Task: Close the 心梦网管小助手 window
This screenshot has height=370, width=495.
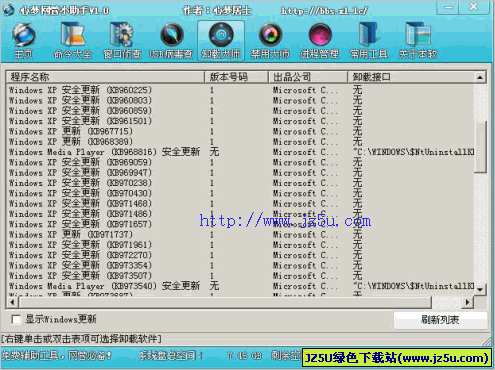Action: (x=474, y=7)
